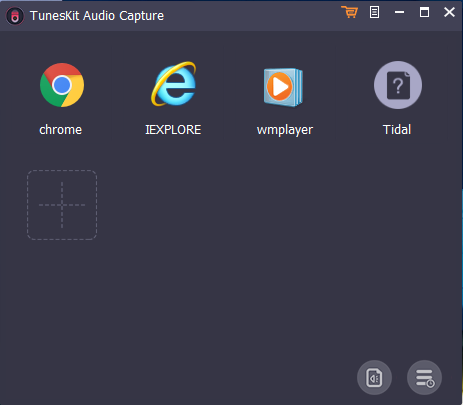Open the audio format settings button
This screenshot has height=405, width=463.
[374, 378]
